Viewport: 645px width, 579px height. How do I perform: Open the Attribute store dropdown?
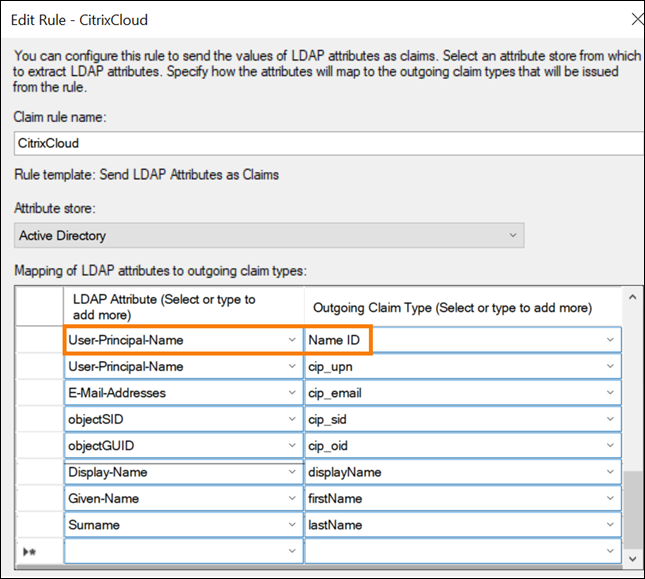tap(269, 235)
